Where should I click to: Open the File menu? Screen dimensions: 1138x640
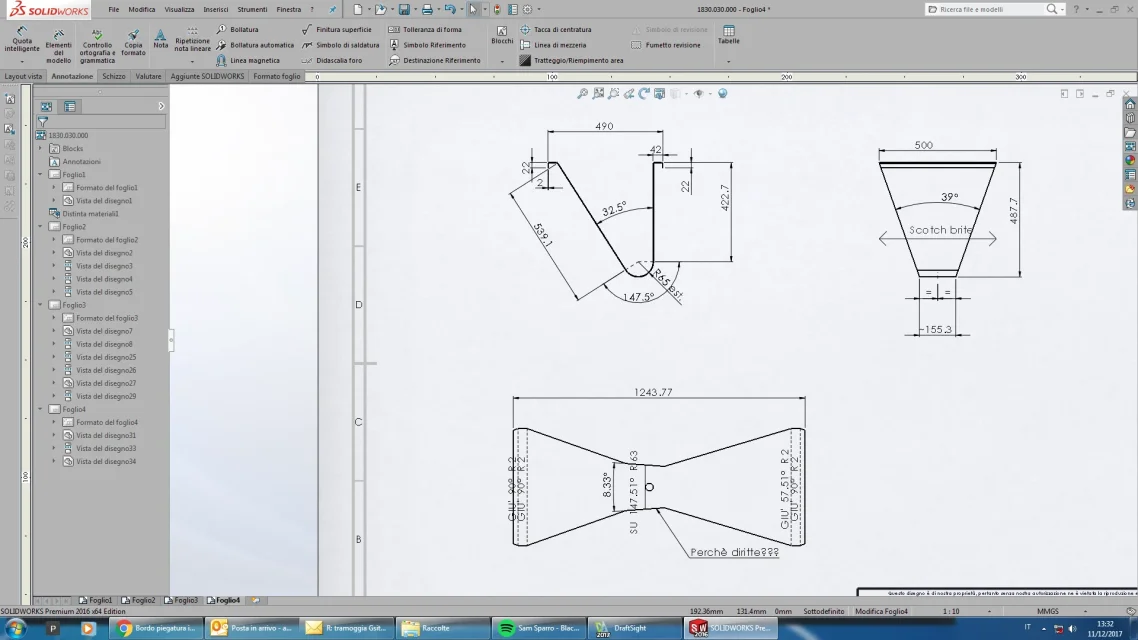(113, 9)
